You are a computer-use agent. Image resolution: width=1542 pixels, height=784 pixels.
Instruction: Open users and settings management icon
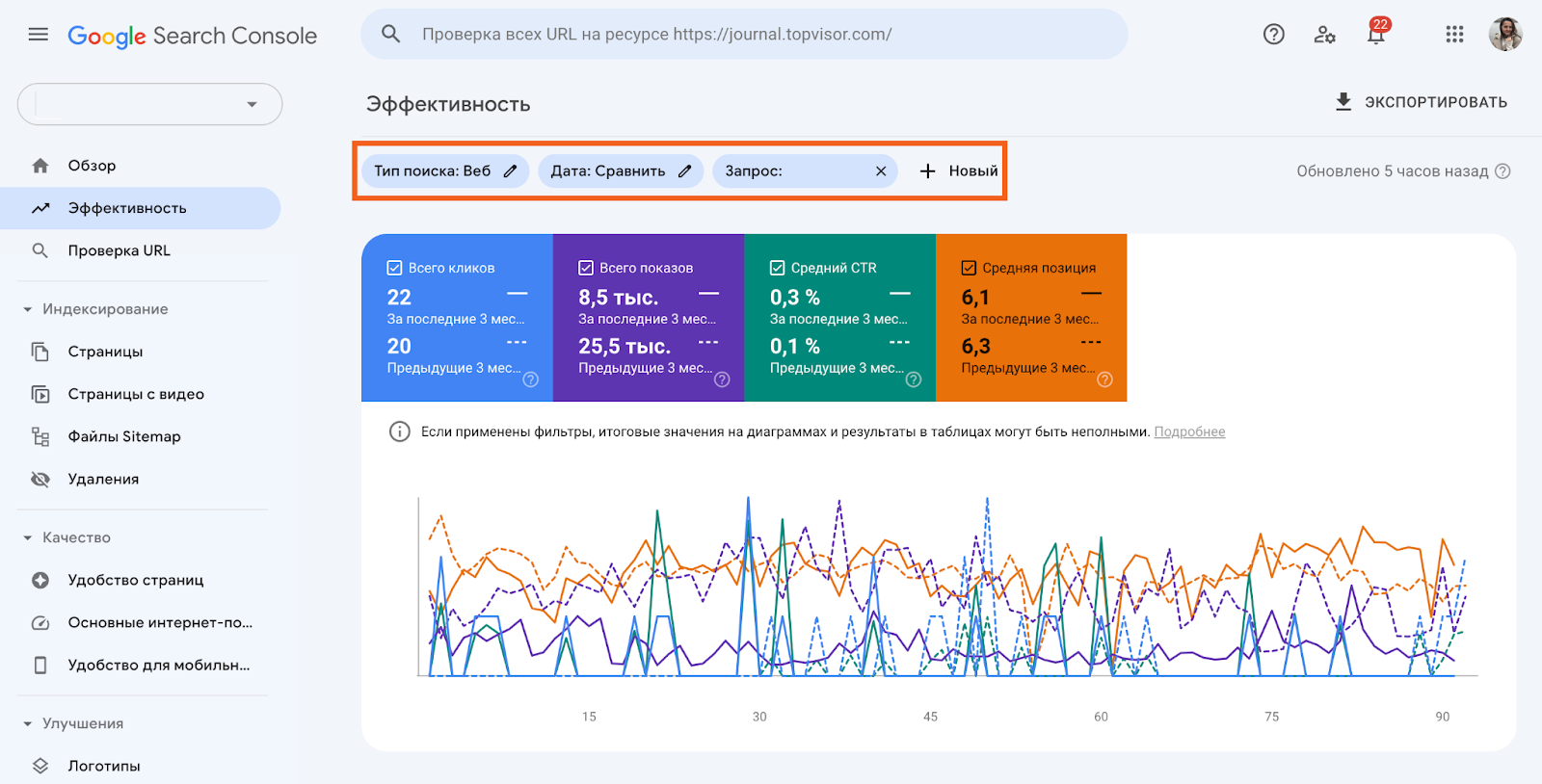[x=1324, y=35]
